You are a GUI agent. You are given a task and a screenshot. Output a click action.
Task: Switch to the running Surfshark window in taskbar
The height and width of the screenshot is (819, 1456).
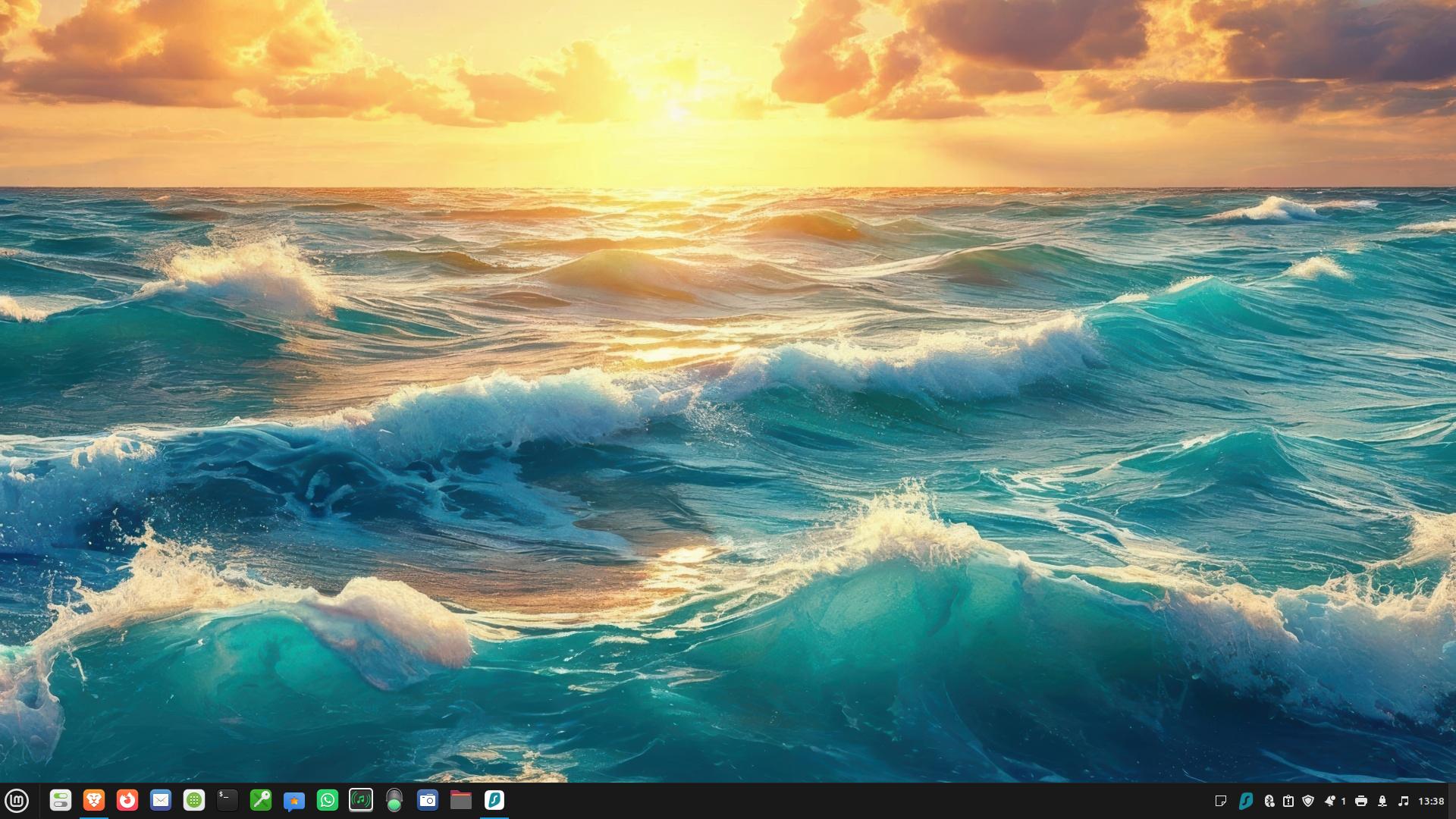(494, 801)
